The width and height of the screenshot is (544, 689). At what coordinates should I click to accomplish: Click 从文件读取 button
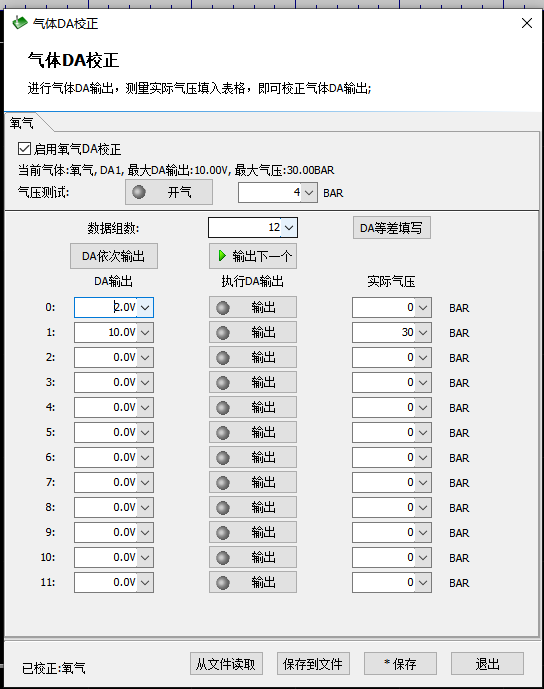point(226,664)
